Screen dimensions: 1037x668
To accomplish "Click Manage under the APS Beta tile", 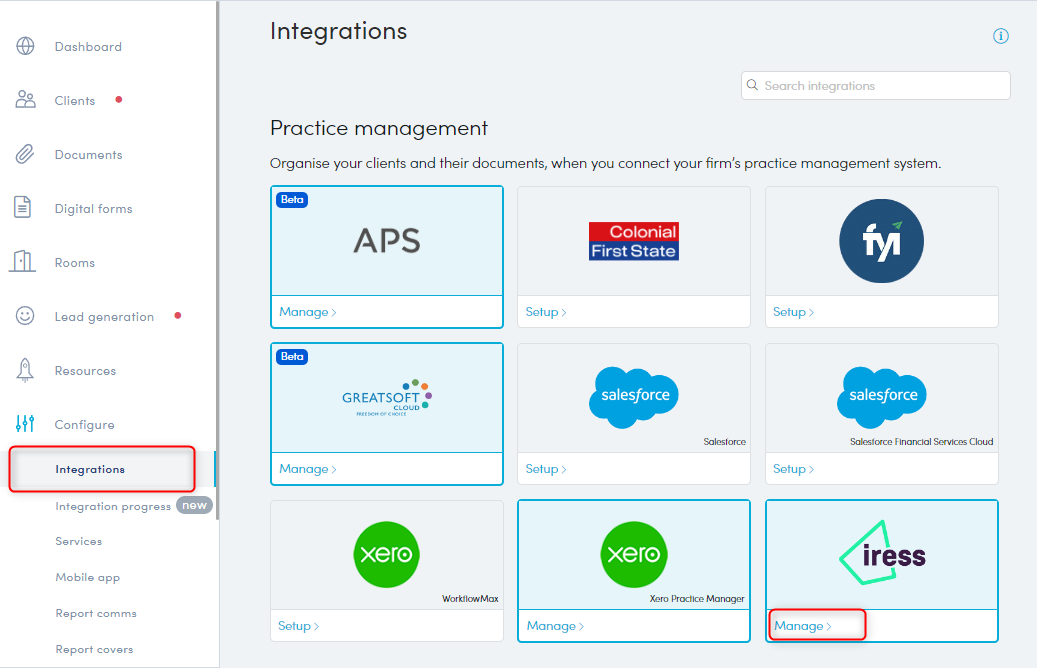I will (307, 311).
